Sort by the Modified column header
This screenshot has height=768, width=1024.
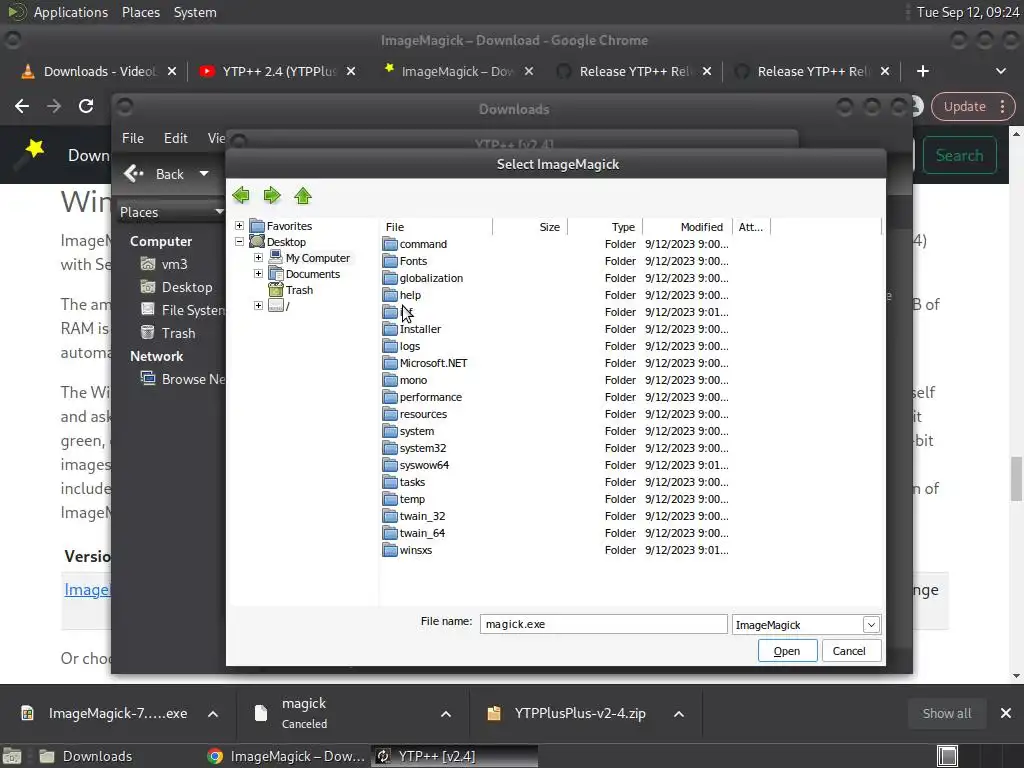pos(687,227)
